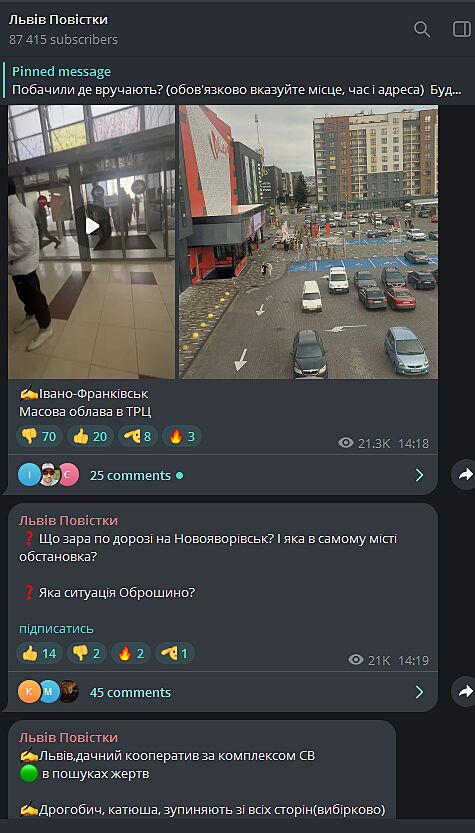Share the Ivano-Frankivsk post with forward arrow
Screen dimensions: 475x833
(465, 474)
